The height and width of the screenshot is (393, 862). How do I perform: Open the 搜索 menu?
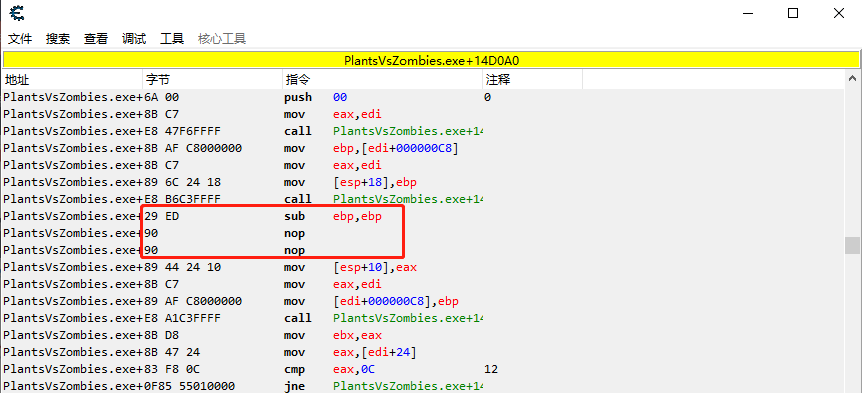pyautogui.click(x=58, y=38)
